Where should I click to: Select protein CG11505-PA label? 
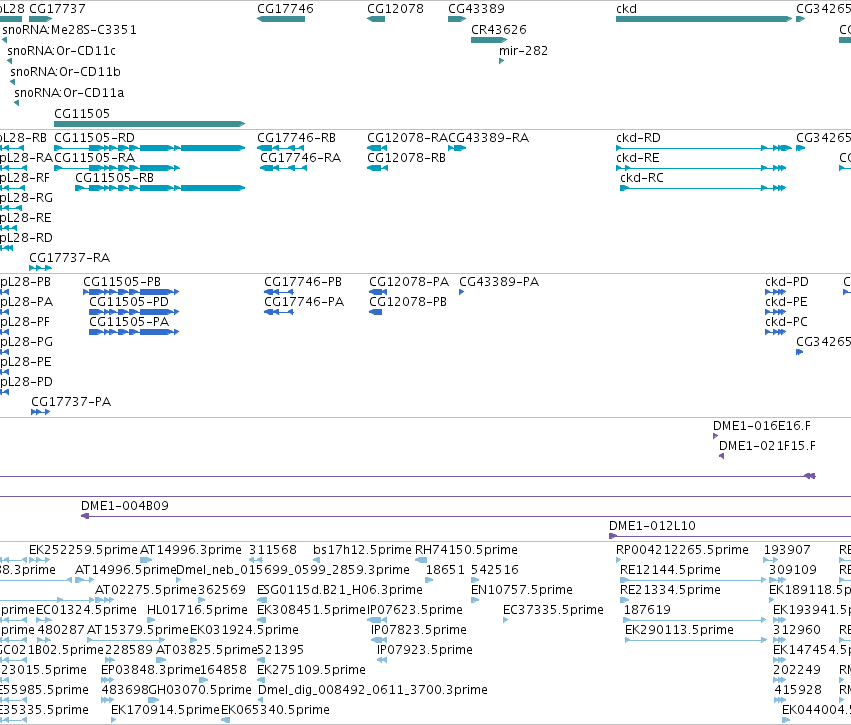coord(129,322)
